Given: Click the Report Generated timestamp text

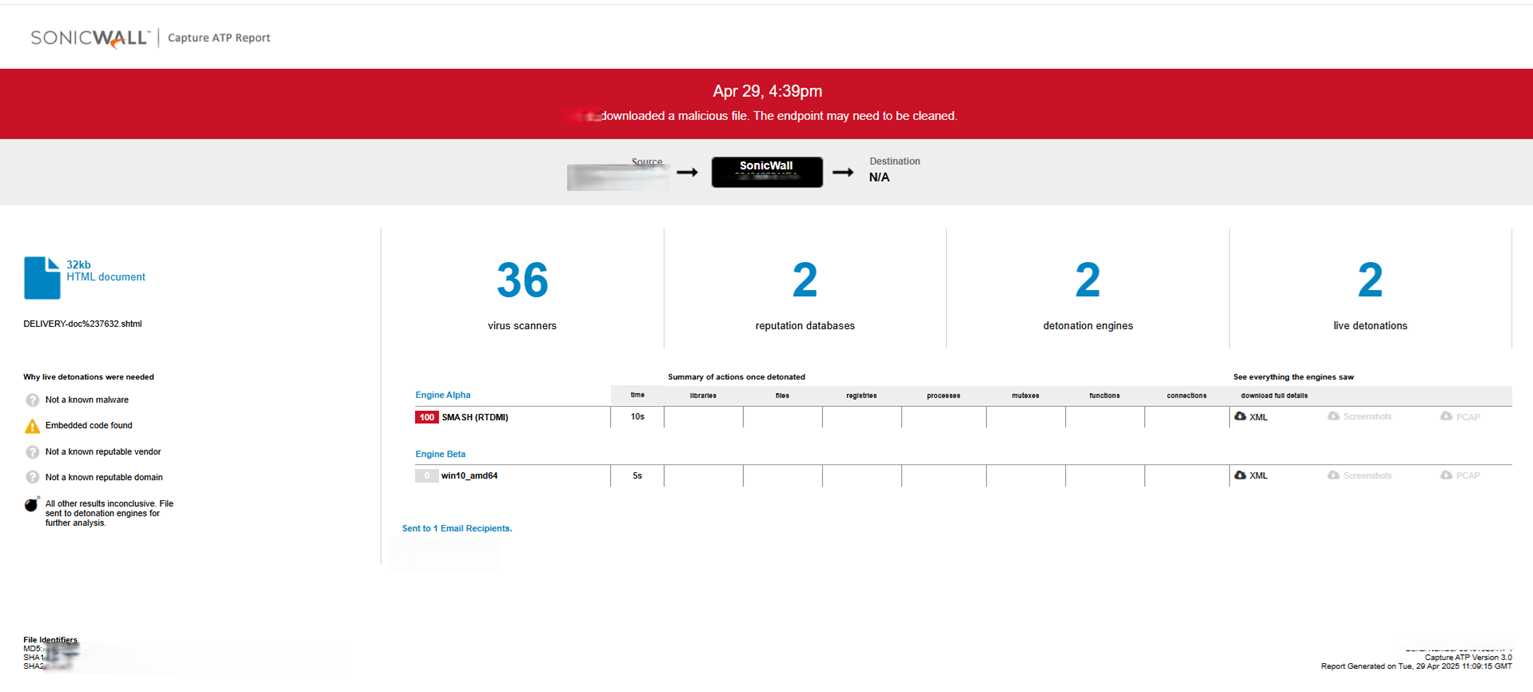Looking at the screenshot, I should (1415, 666).
